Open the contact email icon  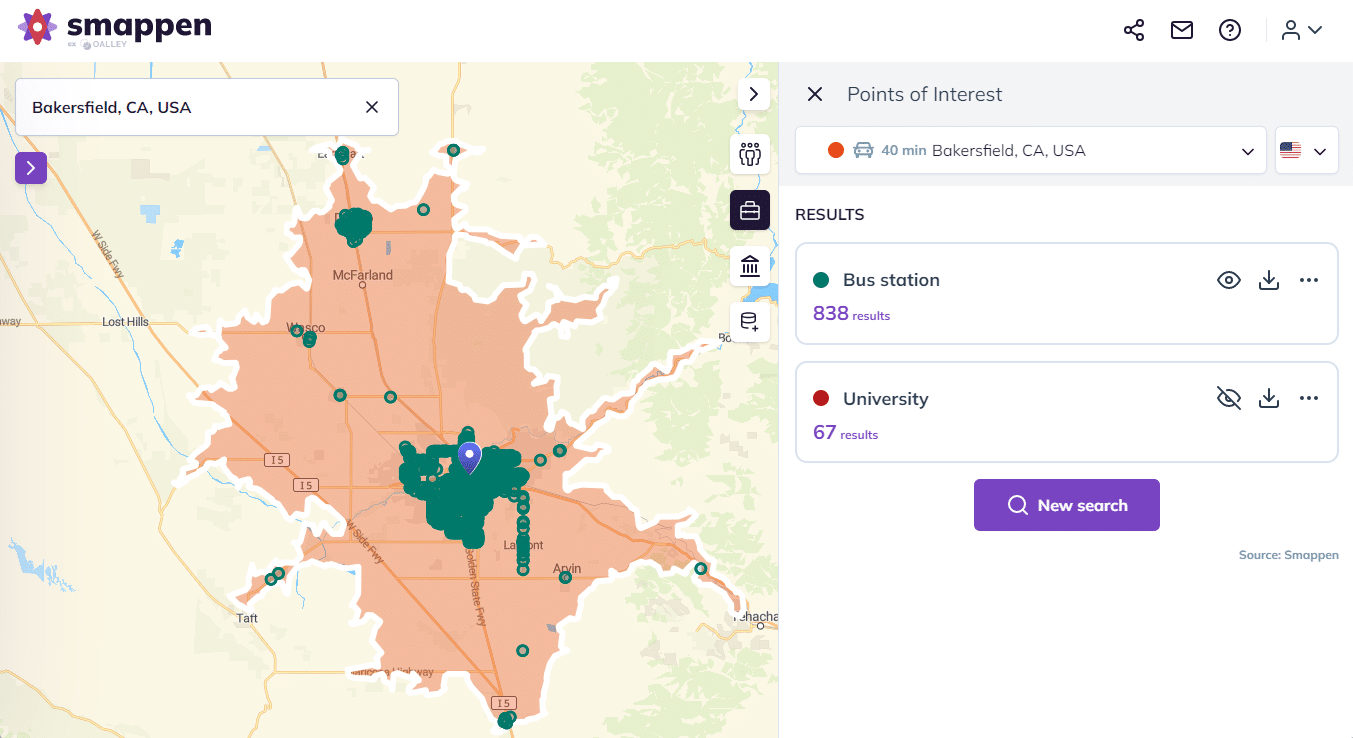click(x=1181, y=30)
